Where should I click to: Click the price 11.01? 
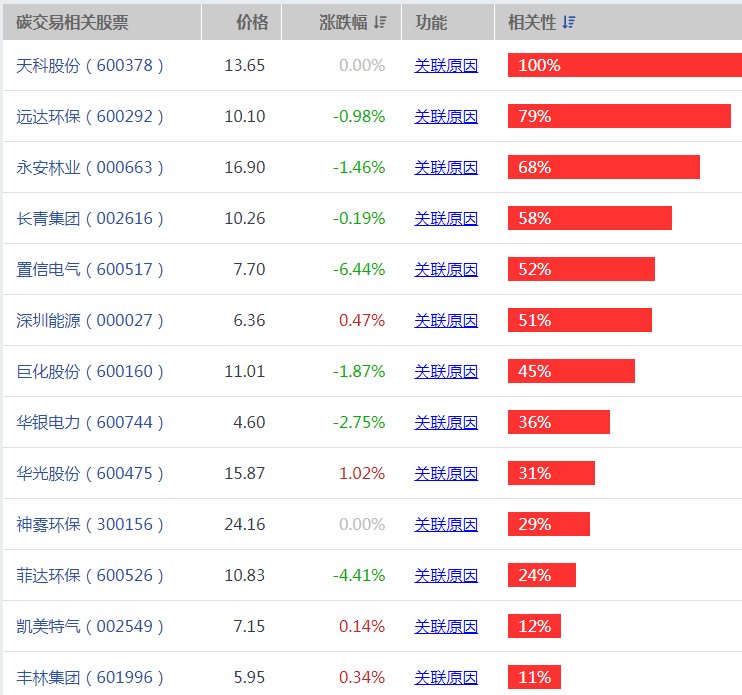coord(245,372)
